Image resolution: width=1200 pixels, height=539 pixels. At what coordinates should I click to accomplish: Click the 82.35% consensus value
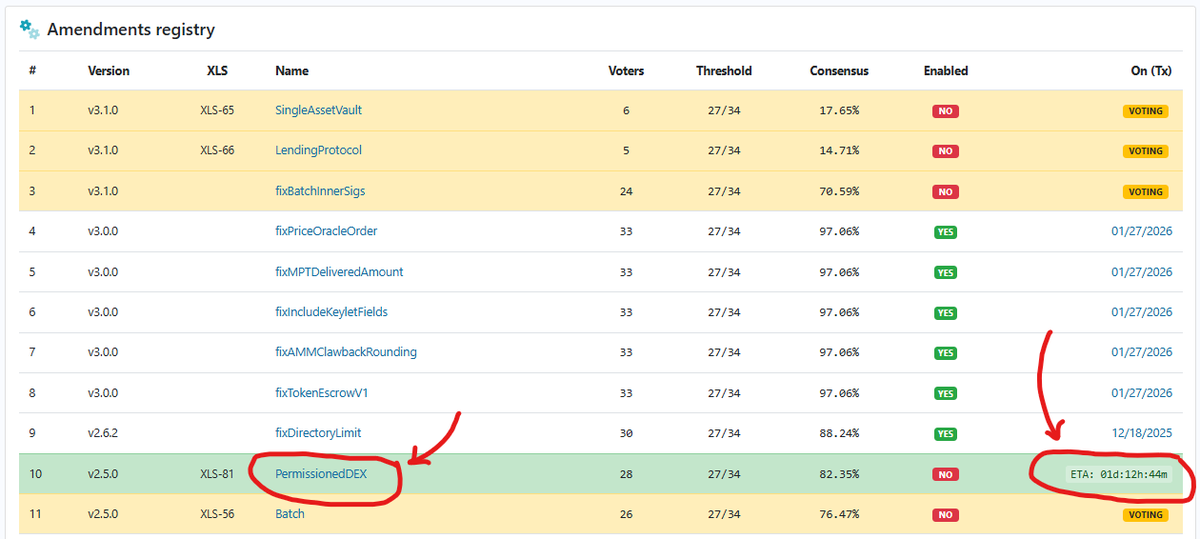coord(839,474)
